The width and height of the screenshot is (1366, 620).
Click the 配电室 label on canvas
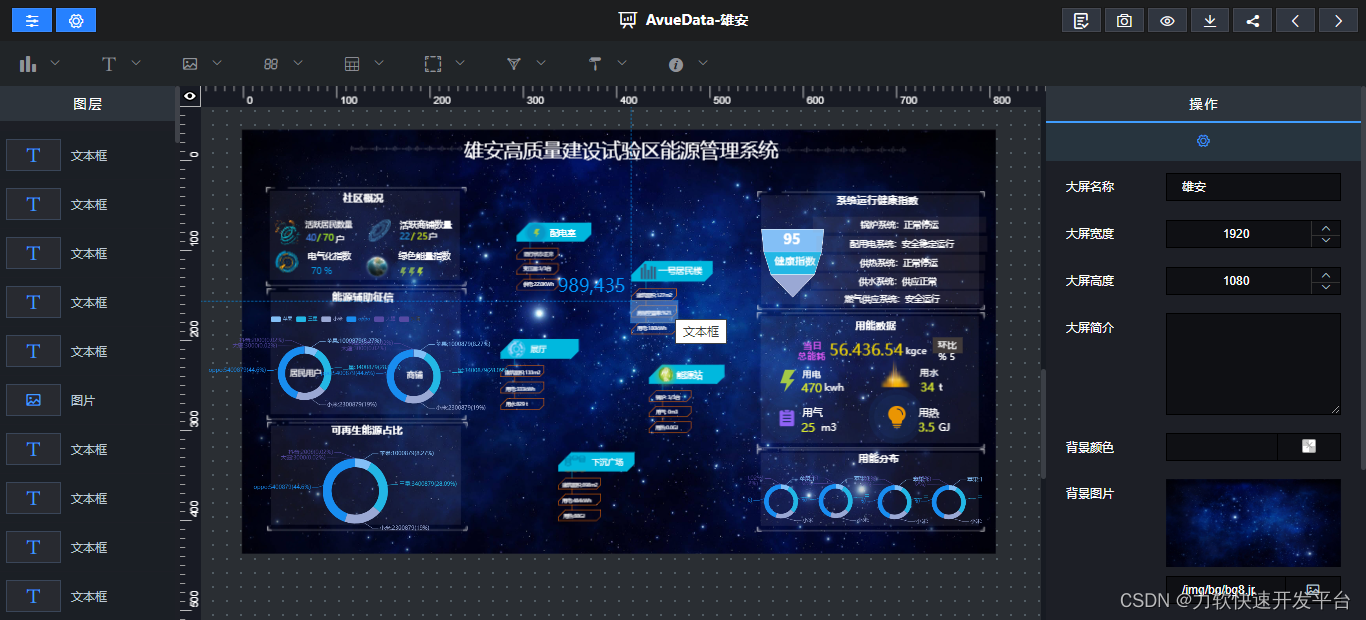pos(555,232)
